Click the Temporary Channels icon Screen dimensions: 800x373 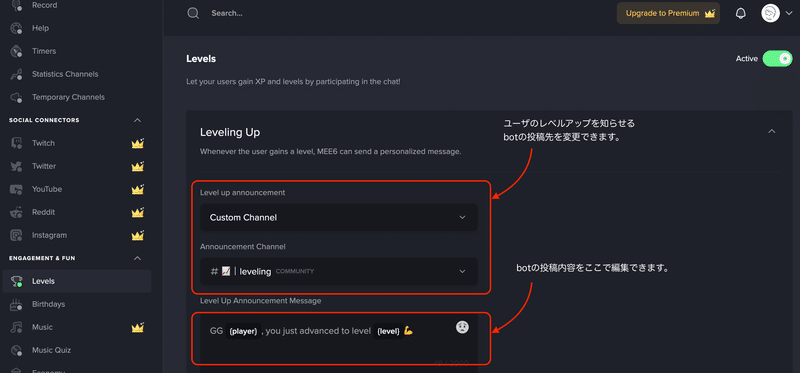[16, 97]
